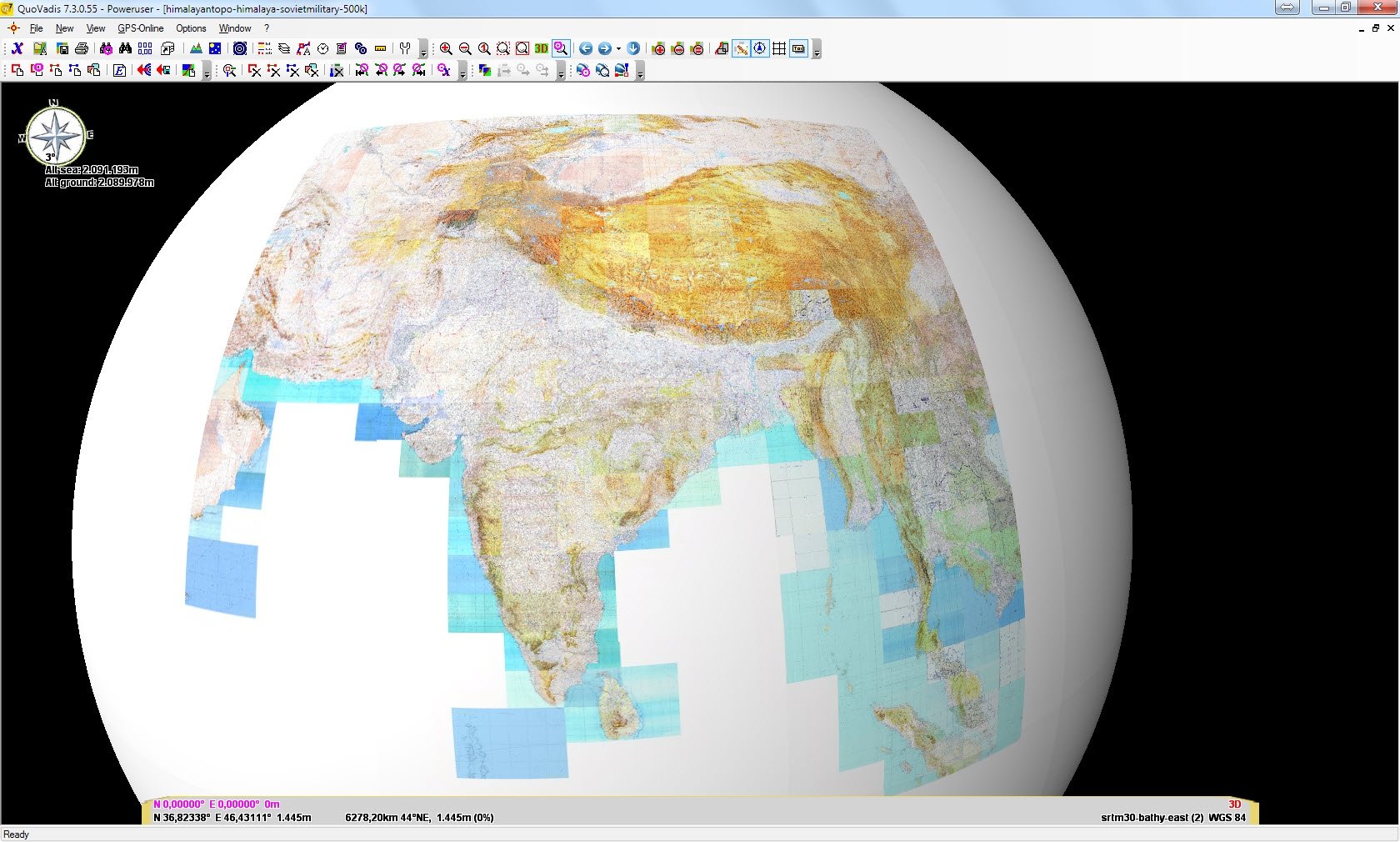Open the Window menu
Image resolution: width=1400 pixels, height=842 pixels.
235,28
